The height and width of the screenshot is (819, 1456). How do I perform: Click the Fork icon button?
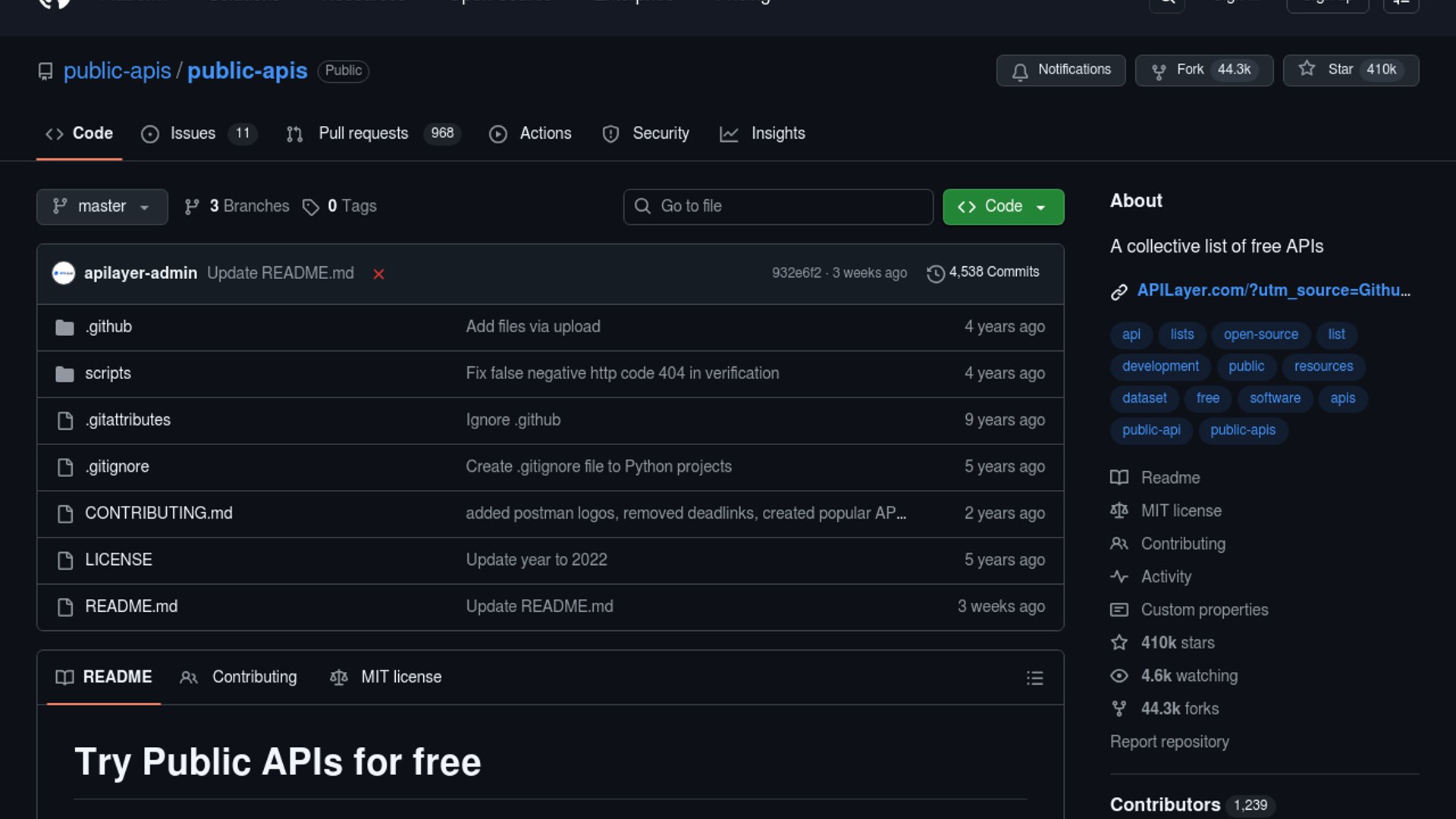[1159, 71]
